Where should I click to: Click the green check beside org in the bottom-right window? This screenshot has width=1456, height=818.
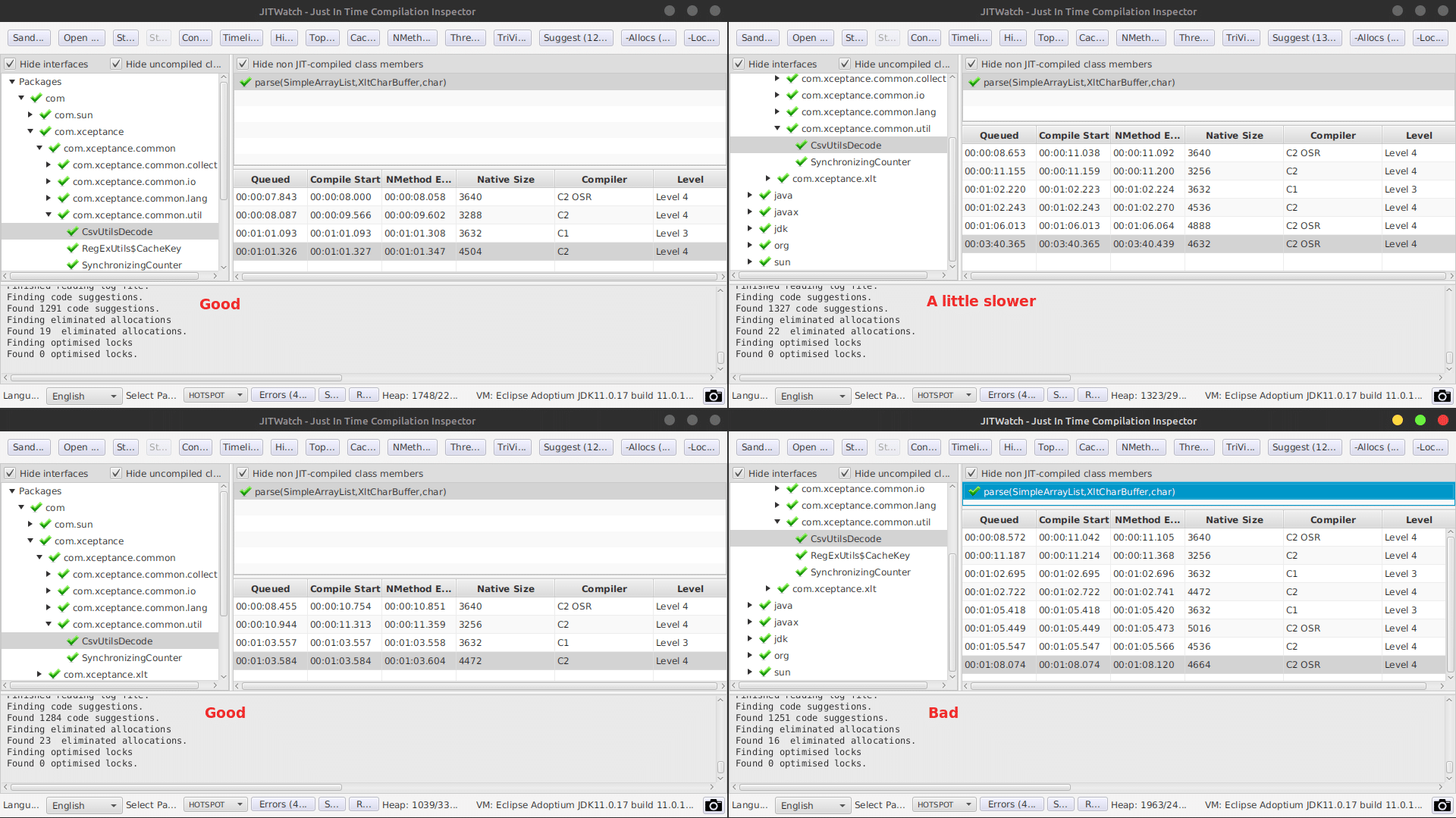[765, 656]
